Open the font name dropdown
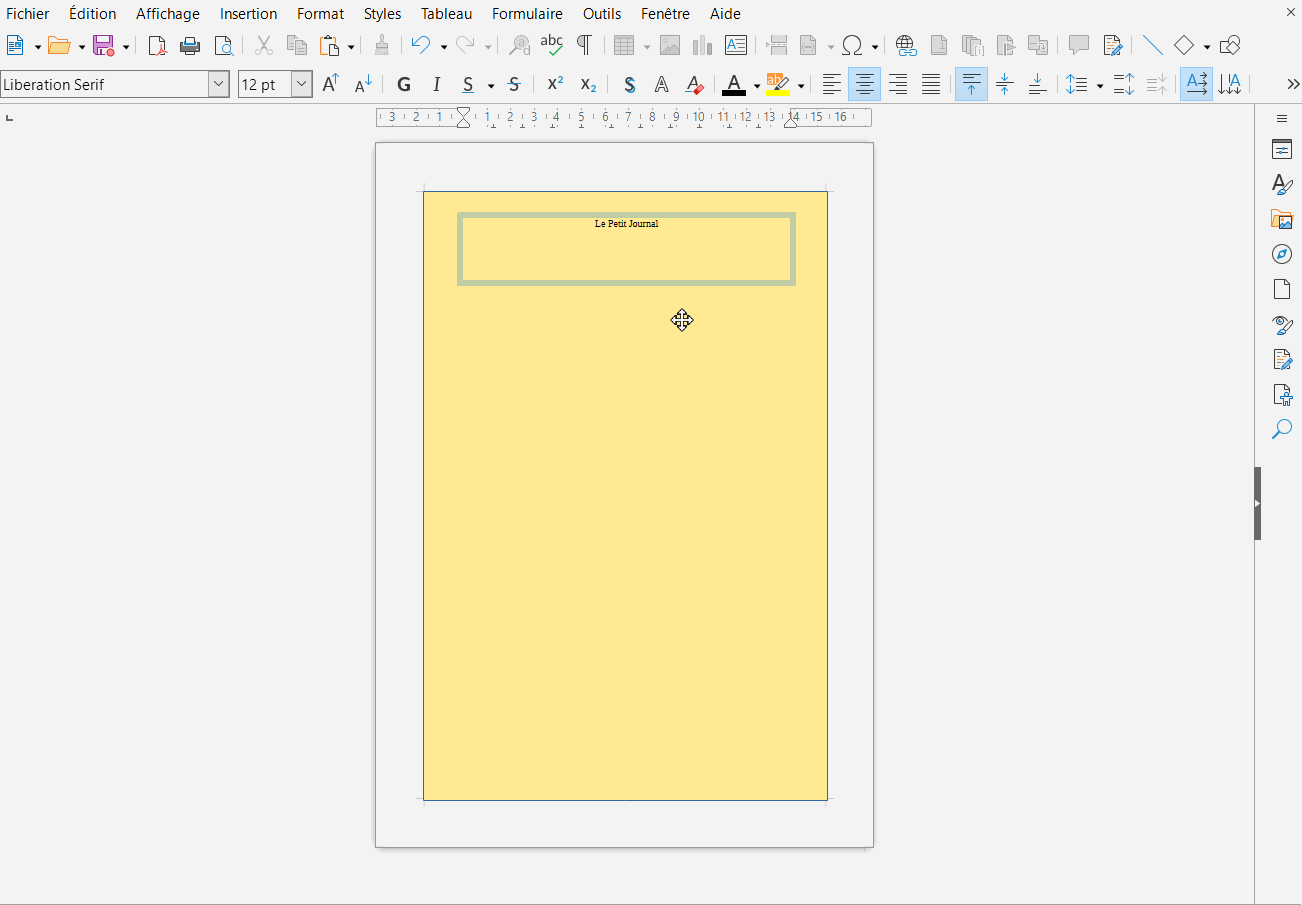The height and width of the screenshot is (905, 1302). point(219,85)
